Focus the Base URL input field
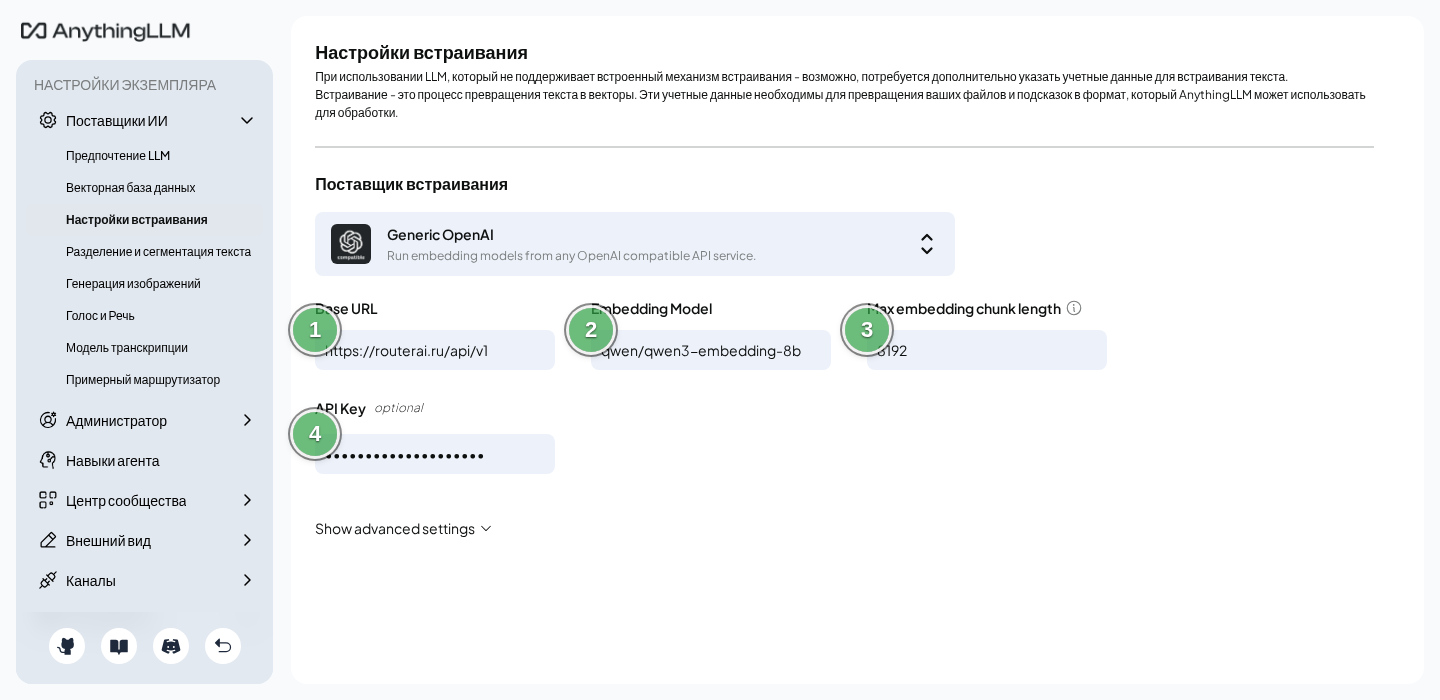1440x700 pixels. (435, 350)
